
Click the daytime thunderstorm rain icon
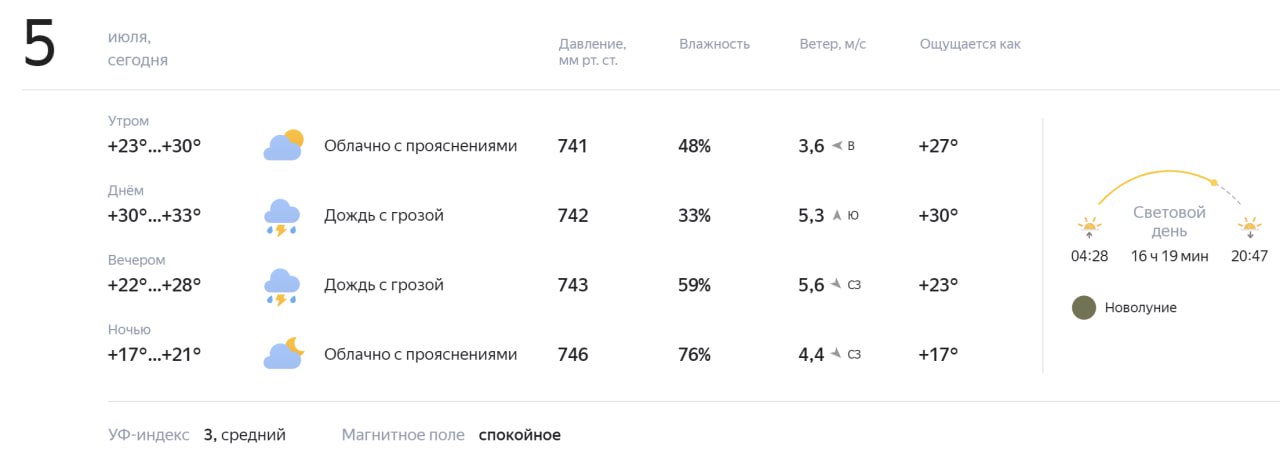tap(283, 216)
